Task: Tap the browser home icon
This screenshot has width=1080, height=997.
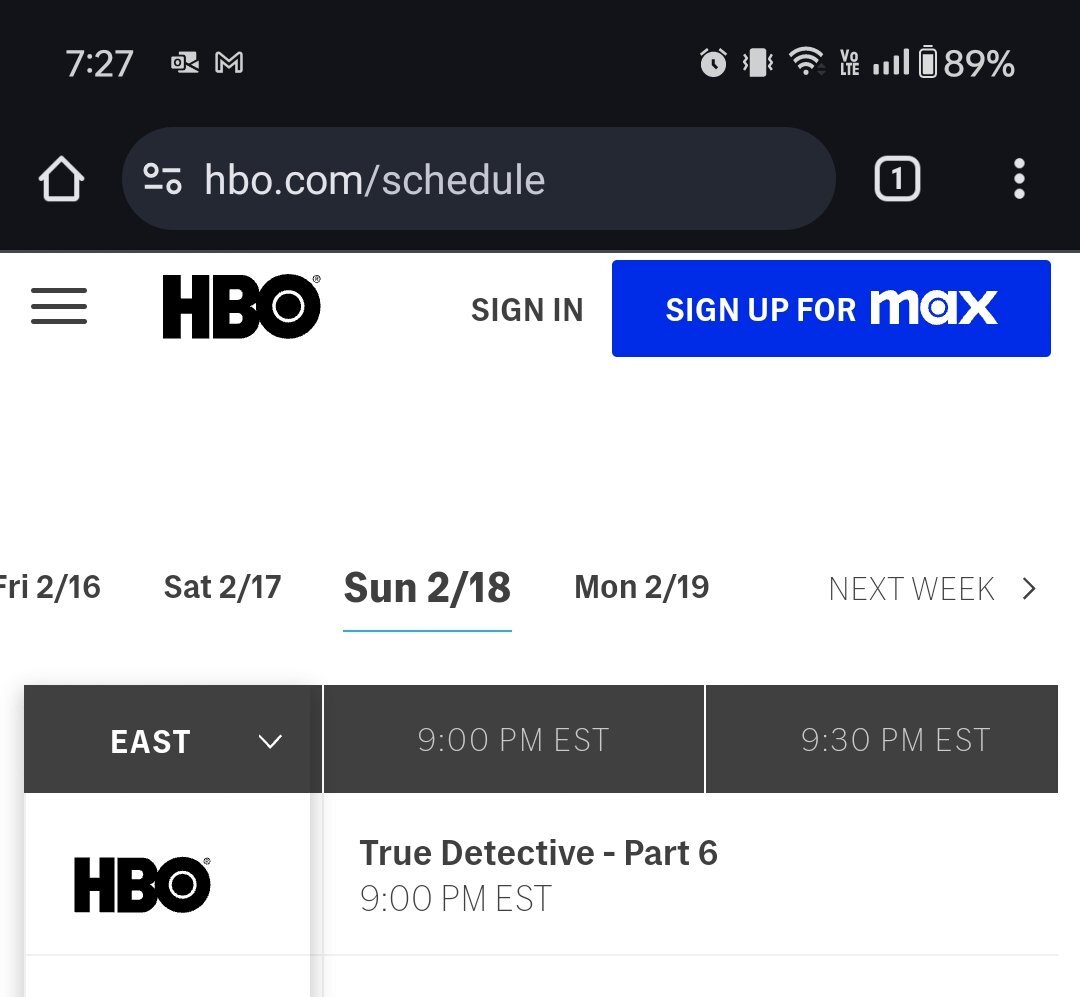Action: [61, 179]
